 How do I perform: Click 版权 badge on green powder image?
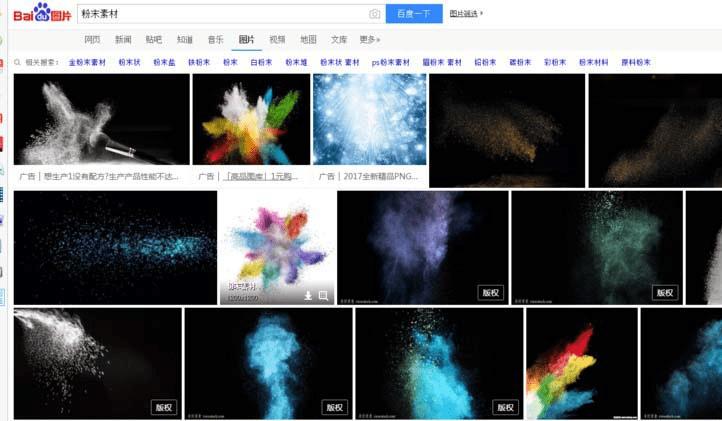pyautogui.click(x=665, y=292)
